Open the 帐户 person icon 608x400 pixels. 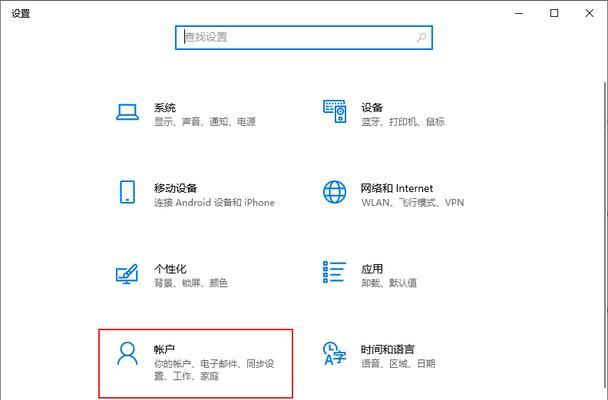coord(127,353)
